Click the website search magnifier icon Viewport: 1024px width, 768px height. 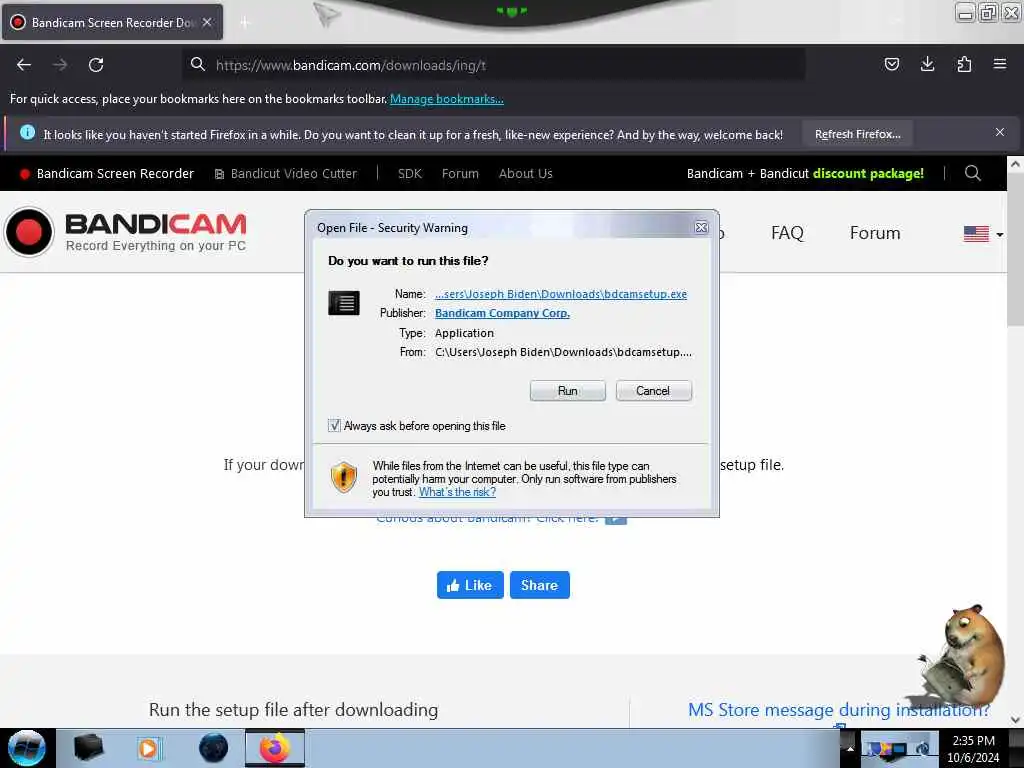tap(972, 173)
